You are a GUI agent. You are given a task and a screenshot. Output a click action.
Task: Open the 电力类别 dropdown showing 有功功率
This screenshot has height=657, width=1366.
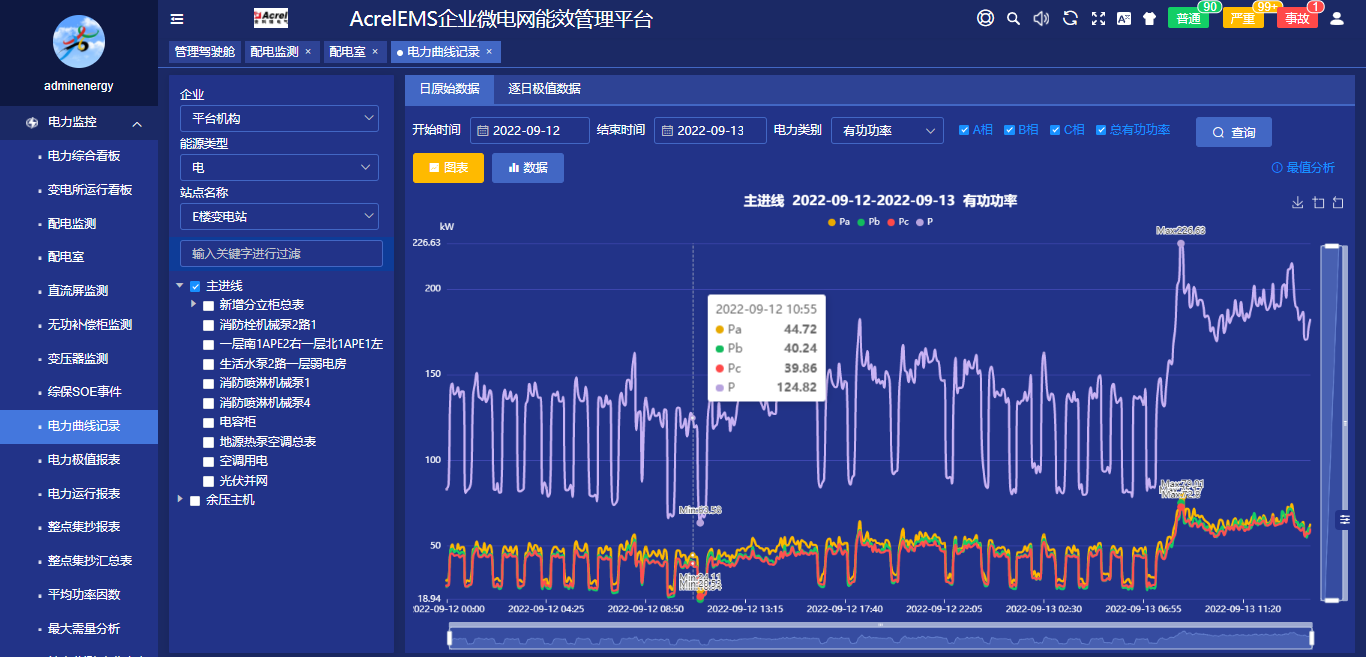887,130
